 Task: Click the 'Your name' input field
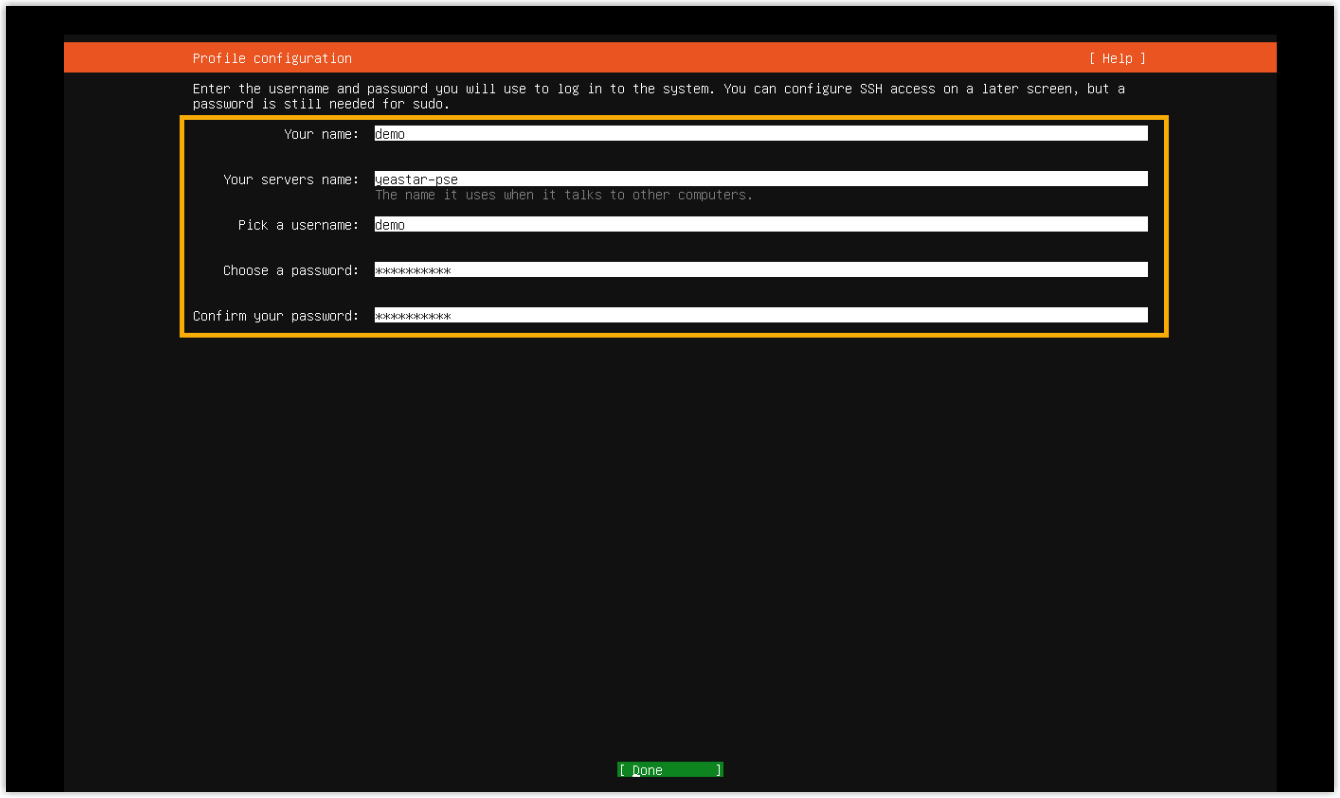760,134
